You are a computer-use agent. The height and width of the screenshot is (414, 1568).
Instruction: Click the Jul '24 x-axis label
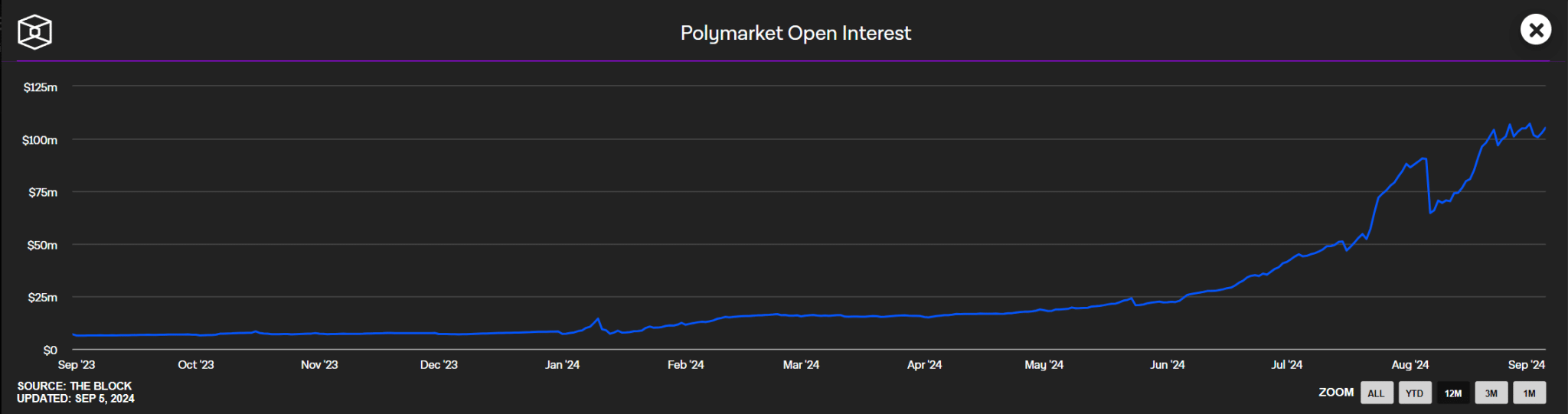[1286, 364]
